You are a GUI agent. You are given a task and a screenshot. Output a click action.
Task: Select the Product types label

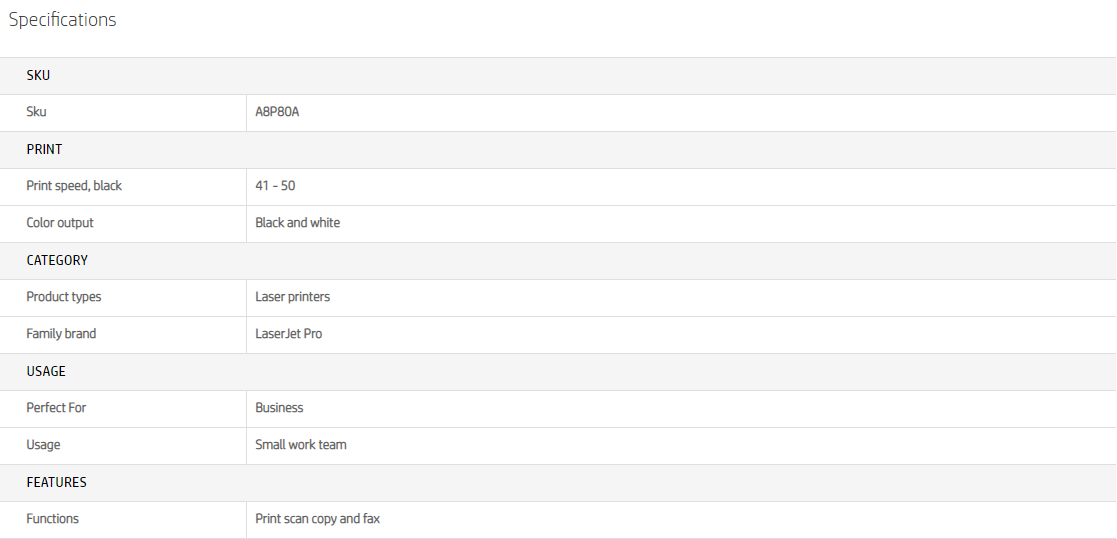pos(63,297)
